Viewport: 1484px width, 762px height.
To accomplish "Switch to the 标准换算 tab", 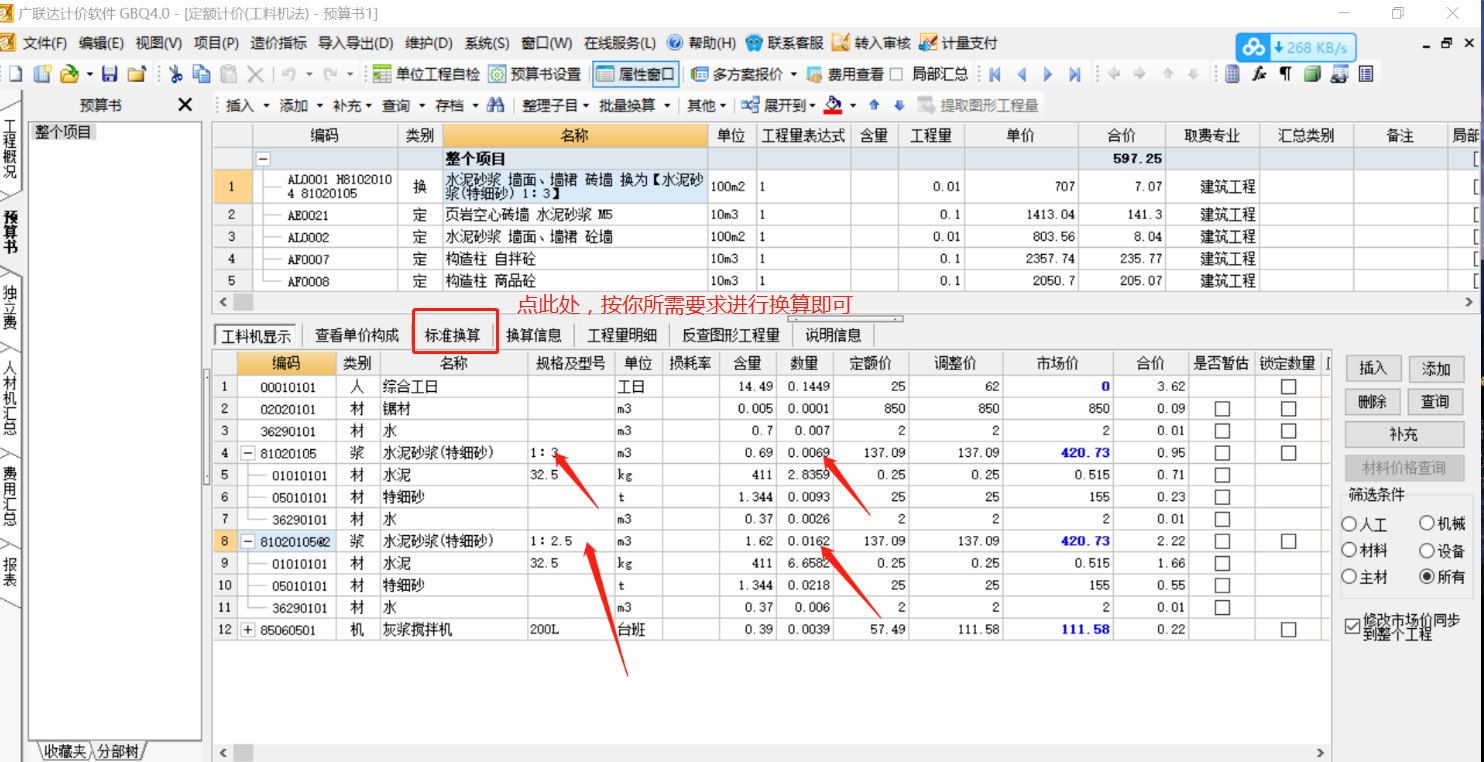I will click(x=453, y=335).
